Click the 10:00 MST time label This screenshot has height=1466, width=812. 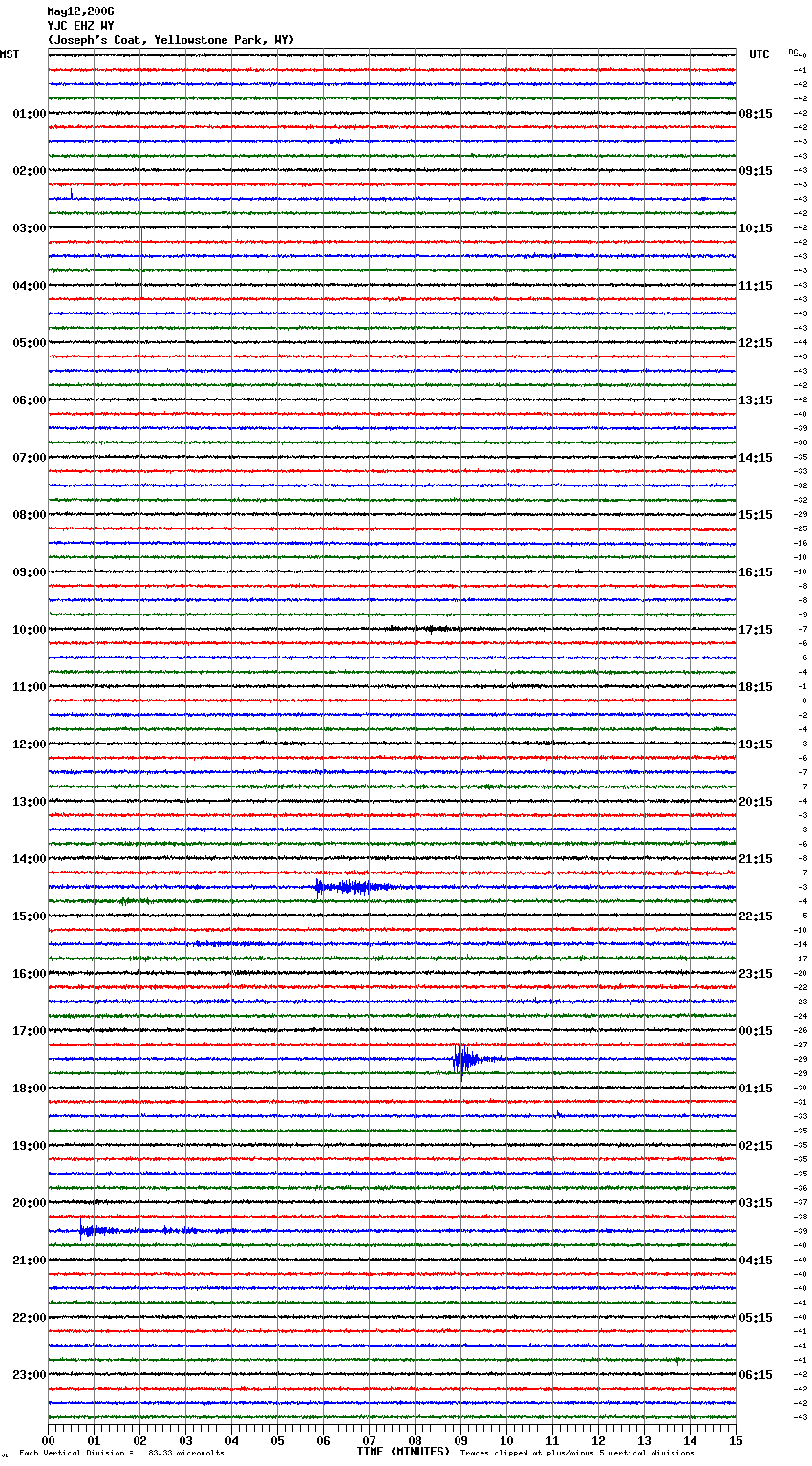click(29, 630)
